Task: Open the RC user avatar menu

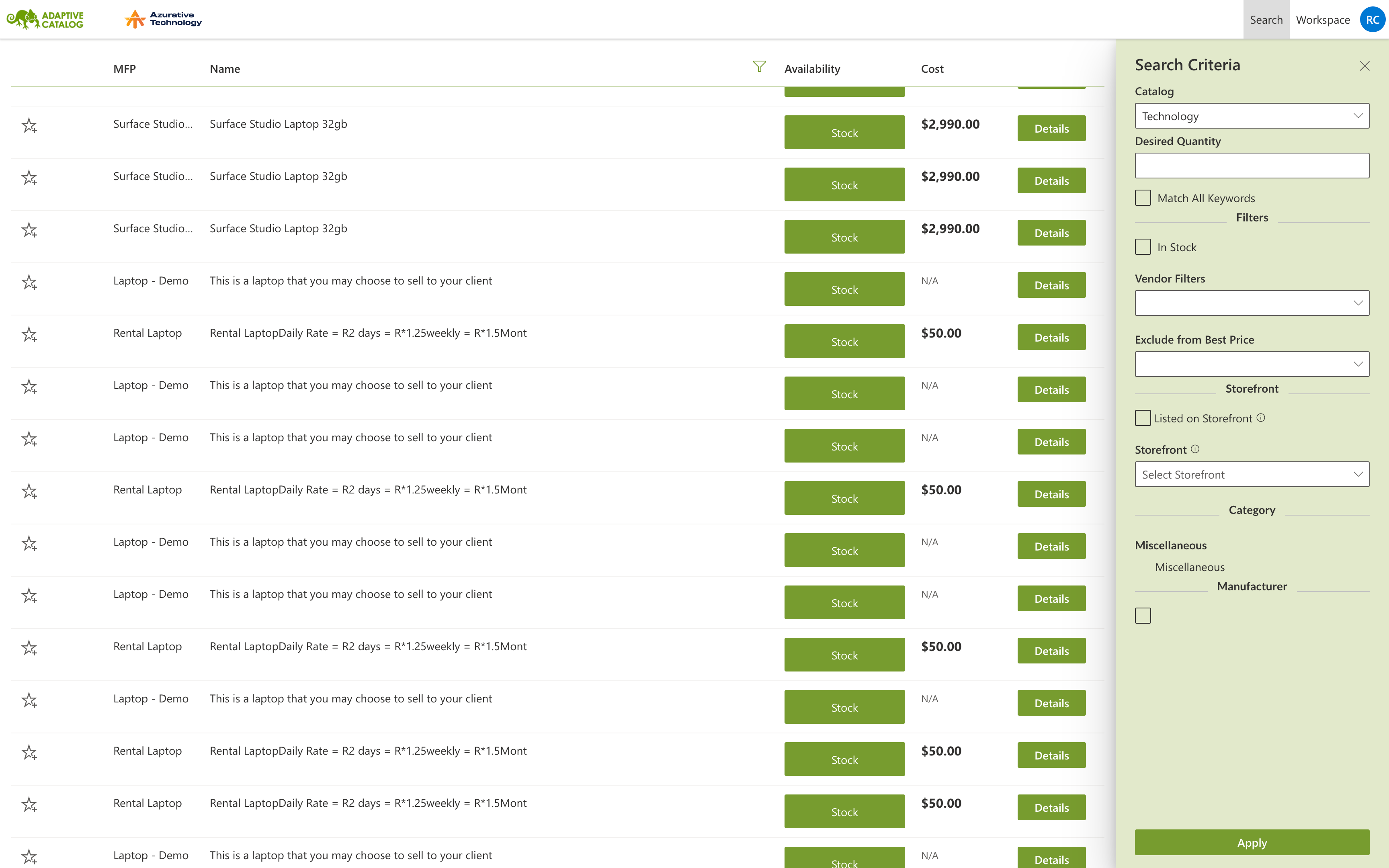Action: (1372, 20)
